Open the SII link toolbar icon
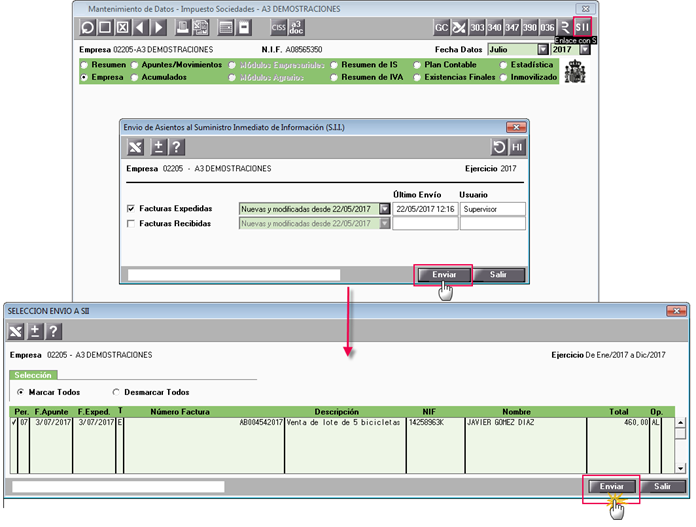This screenshot has height=527, width=696. click(582, 28)
